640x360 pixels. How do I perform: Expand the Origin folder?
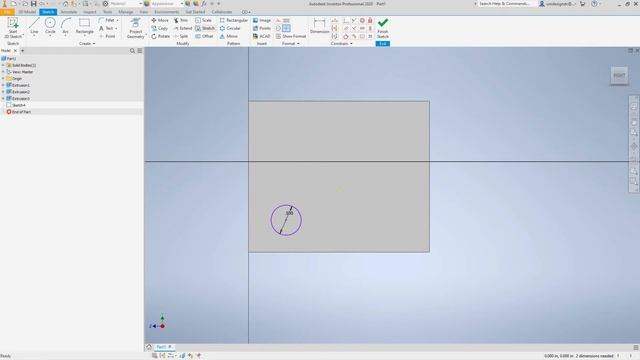(x=3, y=78)
